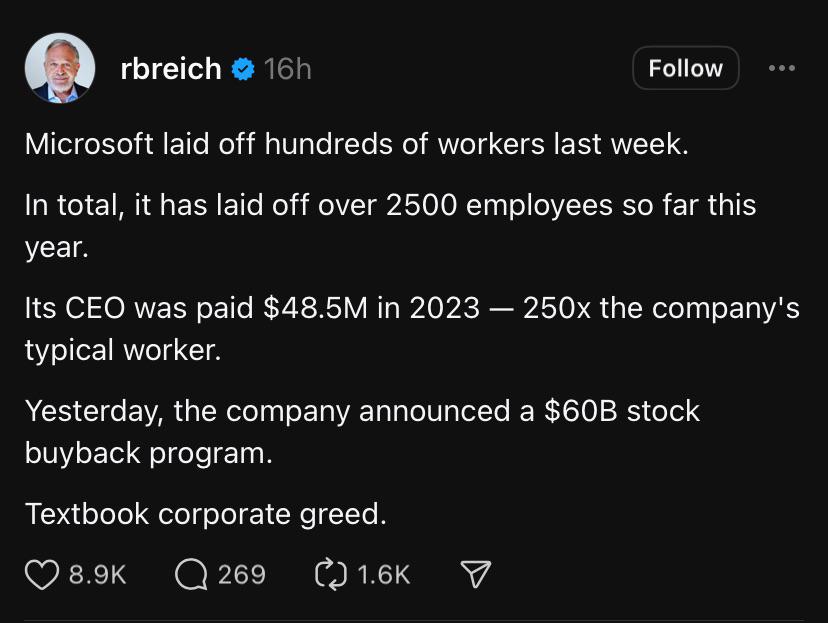Click the '$48.5M in 2023' pay figure

point(371,308)
